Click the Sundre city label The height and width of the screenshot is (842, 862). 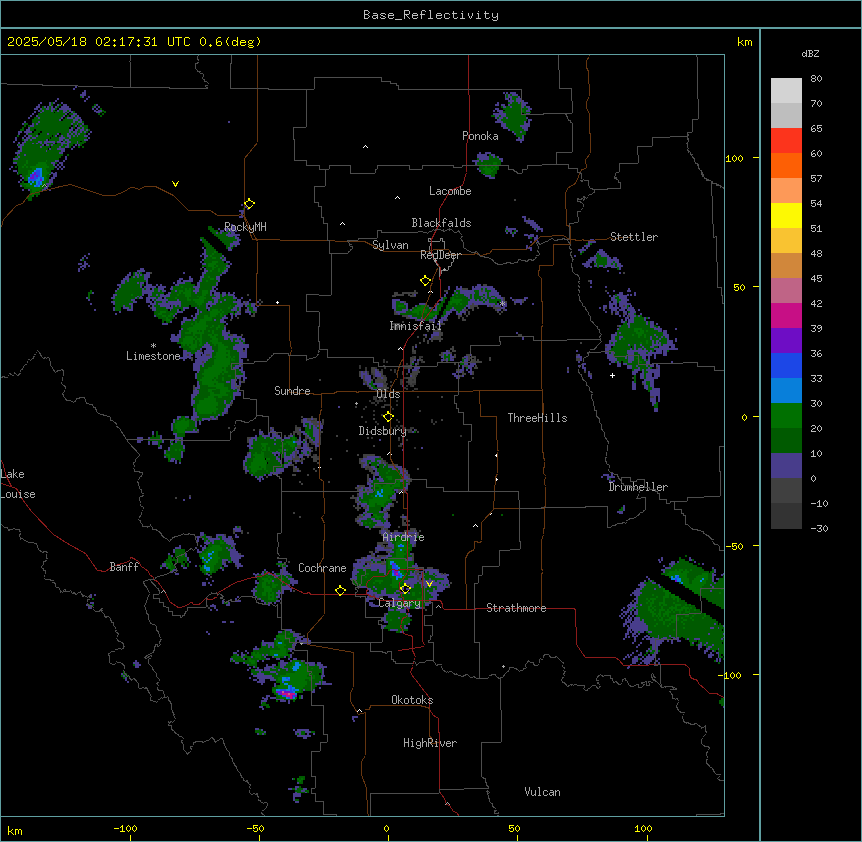pyautogui.click(x=292, y=391)
